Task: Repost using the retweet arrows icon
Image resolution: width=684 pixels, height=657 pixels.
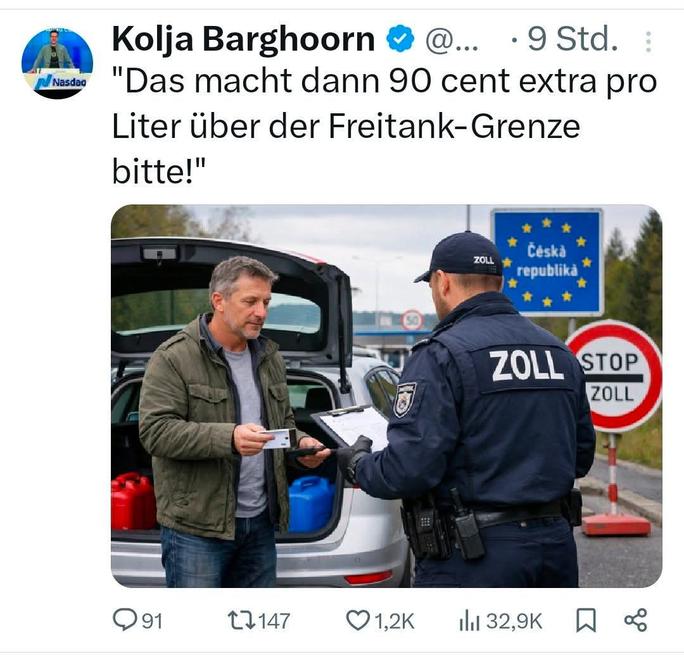Action: click(242, 620)
